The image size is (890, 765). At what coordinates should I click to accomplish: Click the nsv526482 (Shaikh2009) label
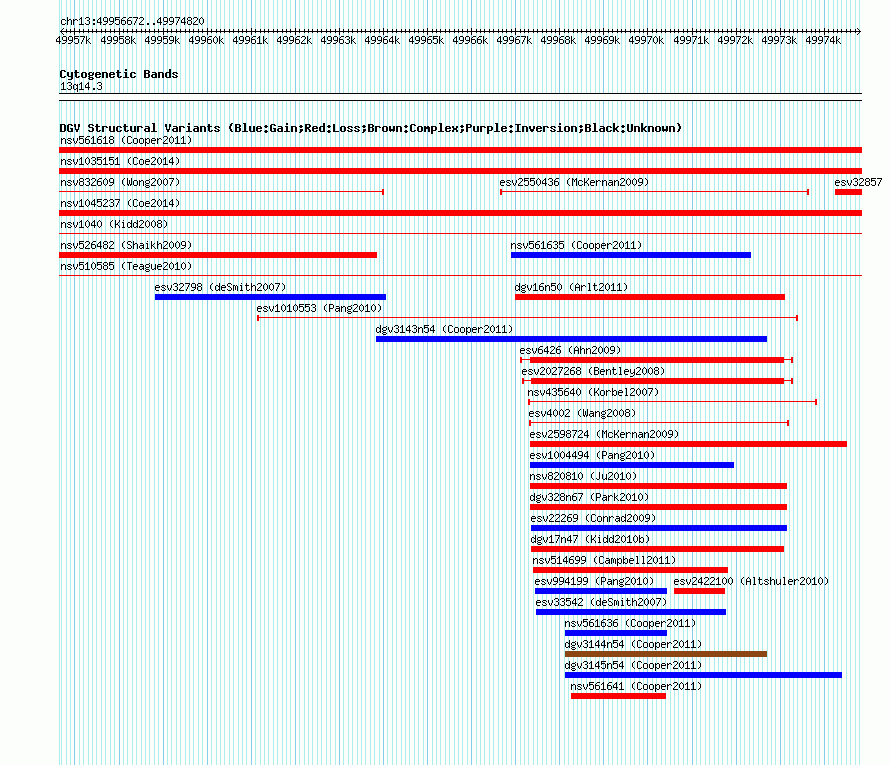point(126,245)
